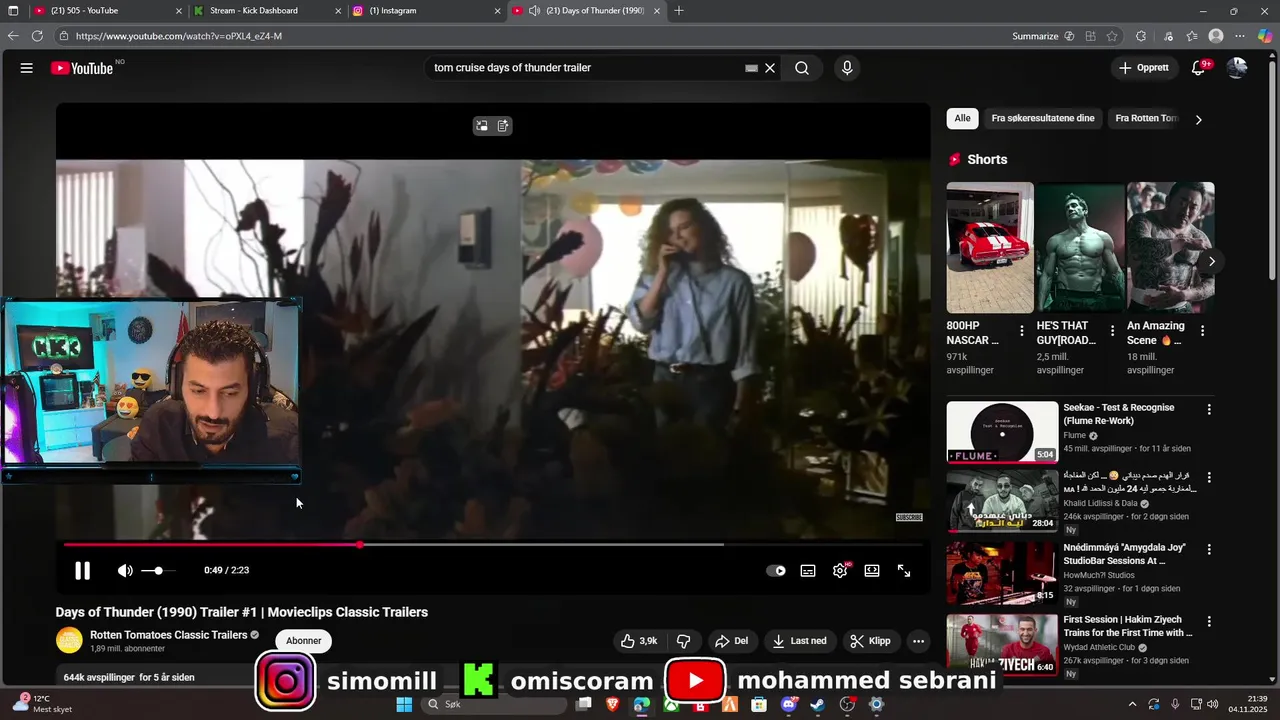Click Summarize in the address bar
This screenshot has width=1280, height=720.
[x=1043, y=36]
